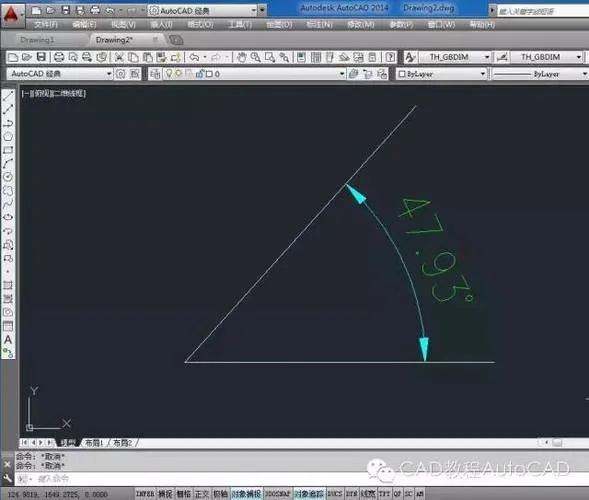Open the AutoCAD 经典 workspace combo box
Image resolution: width=589 pixels, height=500 pixels.
(x=60, y=74)
